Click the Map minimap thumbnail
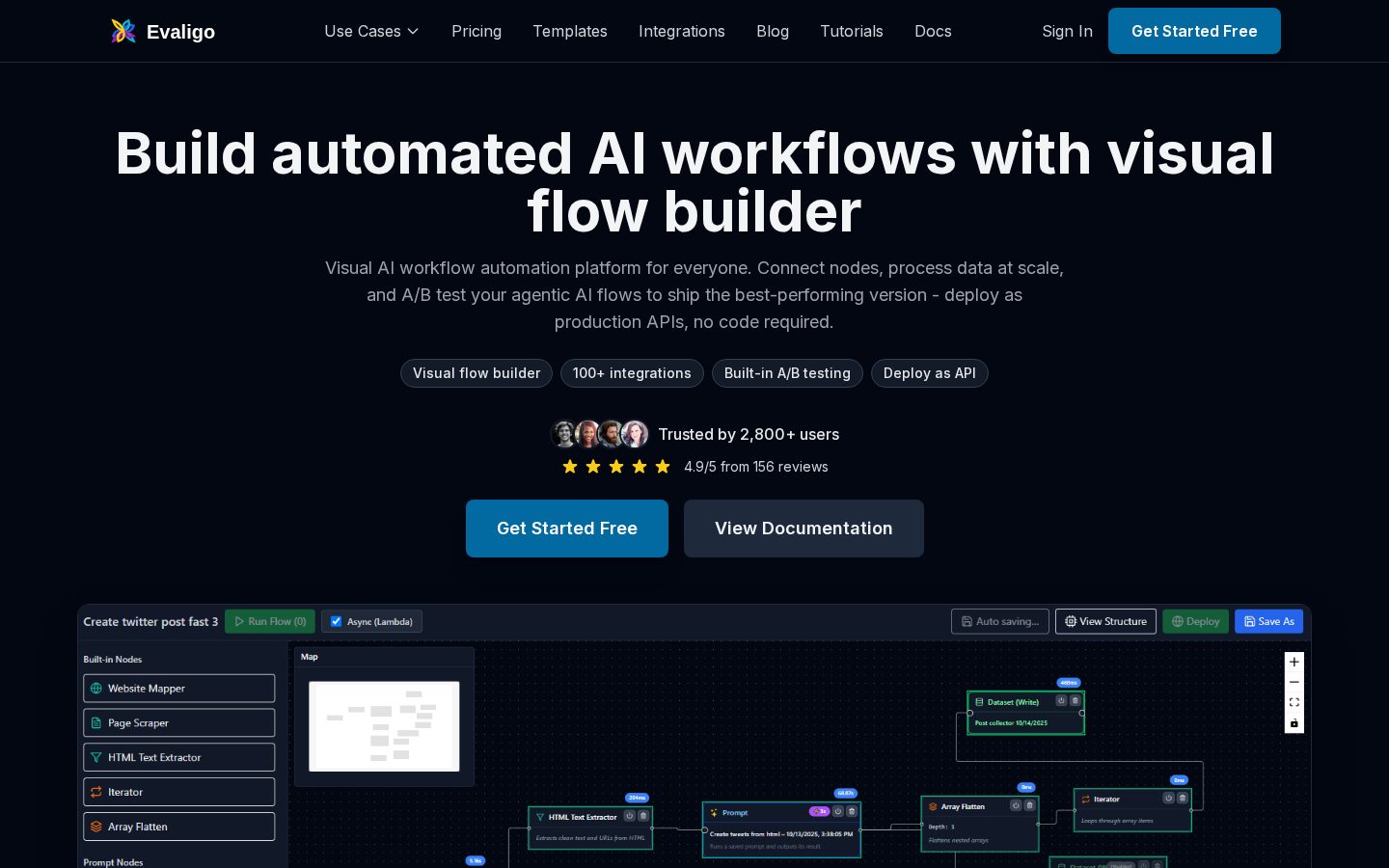1389x868 pixels. point(384,726)
